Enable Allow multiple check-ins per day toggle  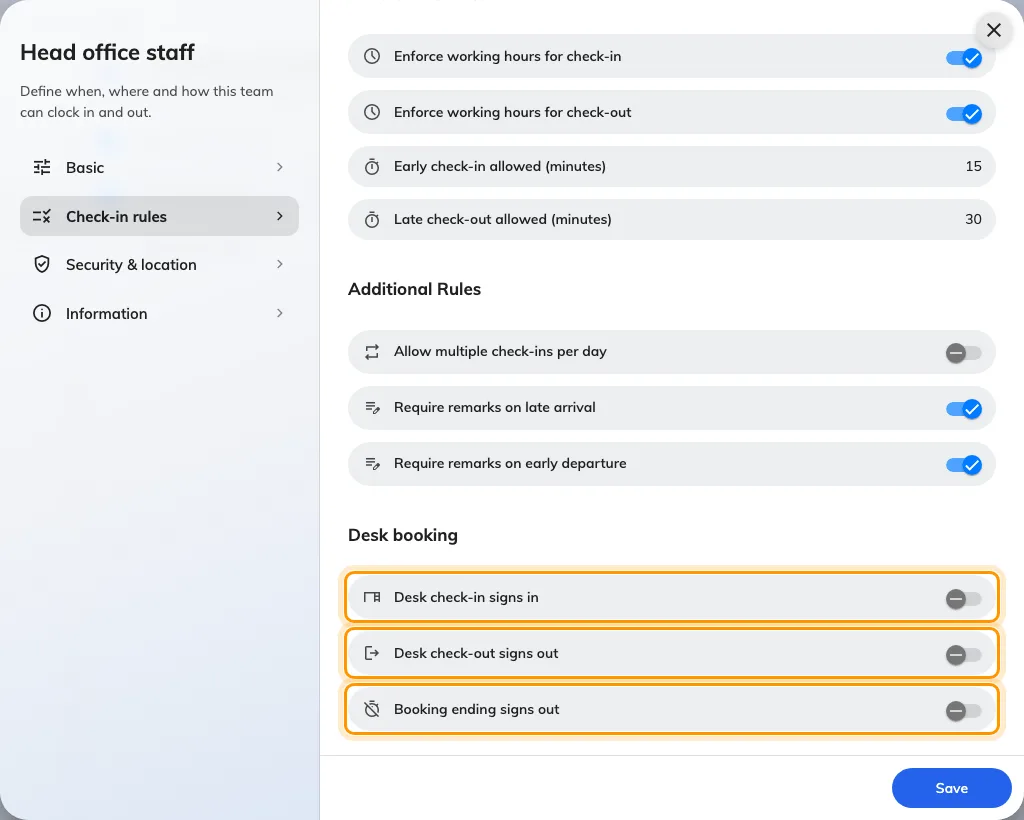point(964,353)
